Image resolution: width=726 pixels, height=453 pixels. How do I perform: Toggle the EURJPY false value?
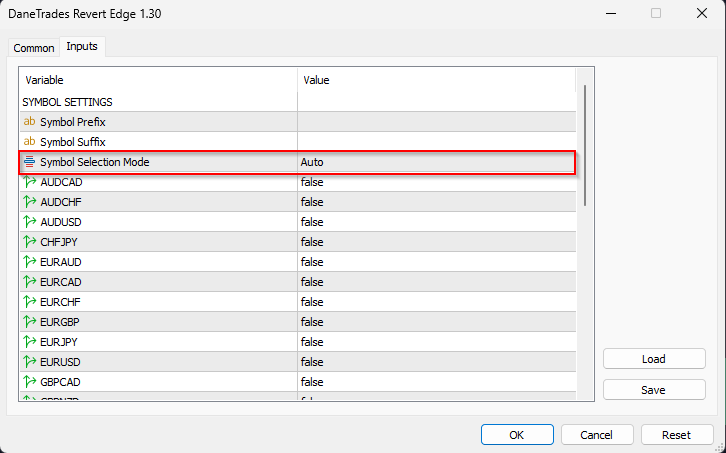click(437, 341)
